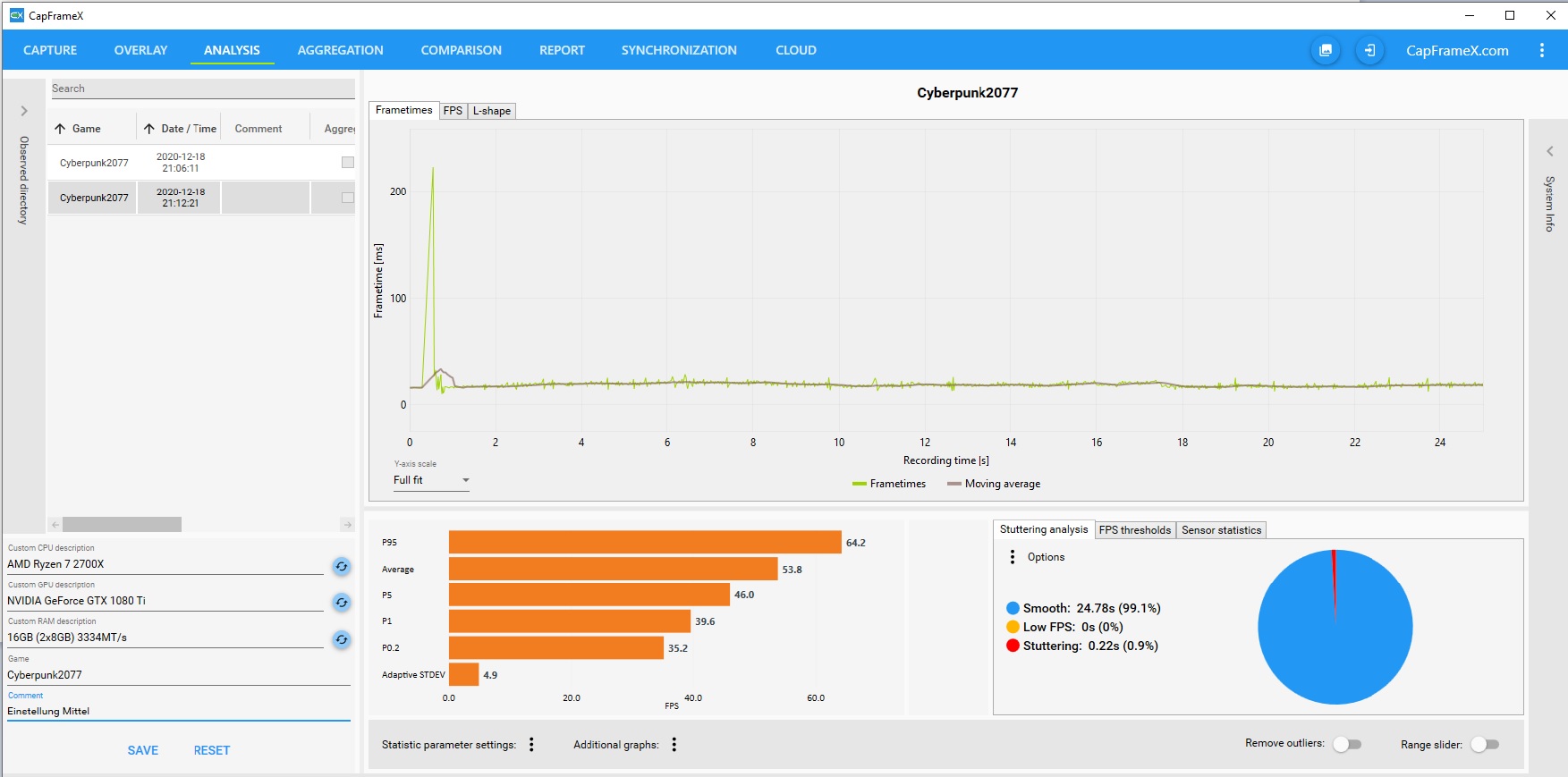Click the Search records field
This screenshot has height=777, width=1568.
[x=202, y=89]
